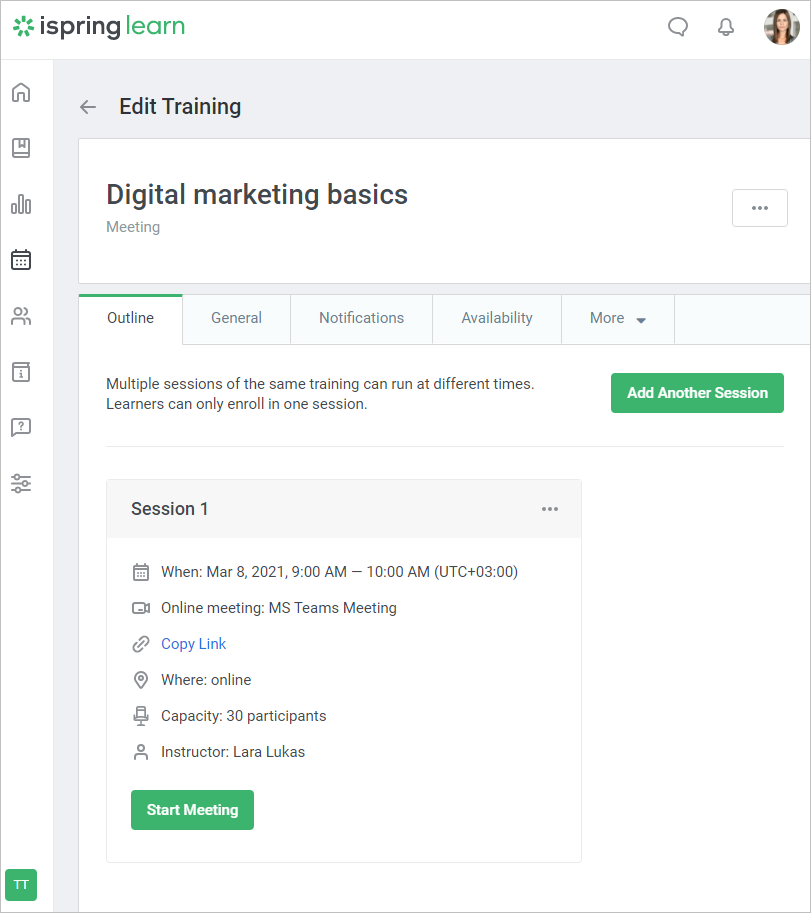Click the user profile avatar photo
The image size is (811, 913).
click(x=781, y=27)
